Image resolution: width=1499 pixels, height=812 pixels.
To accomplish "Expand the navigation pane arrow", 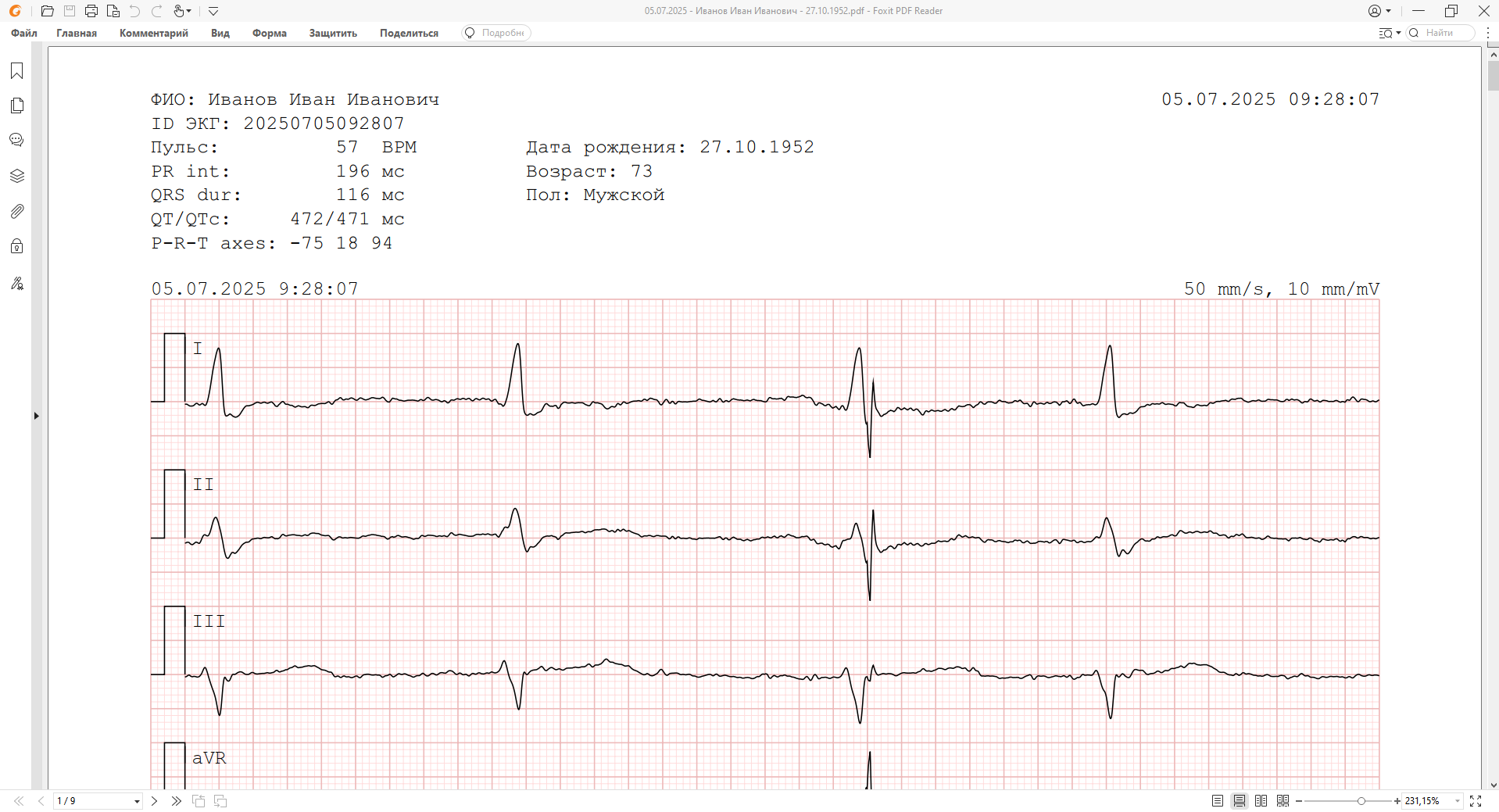I will (x=36, y=416).
